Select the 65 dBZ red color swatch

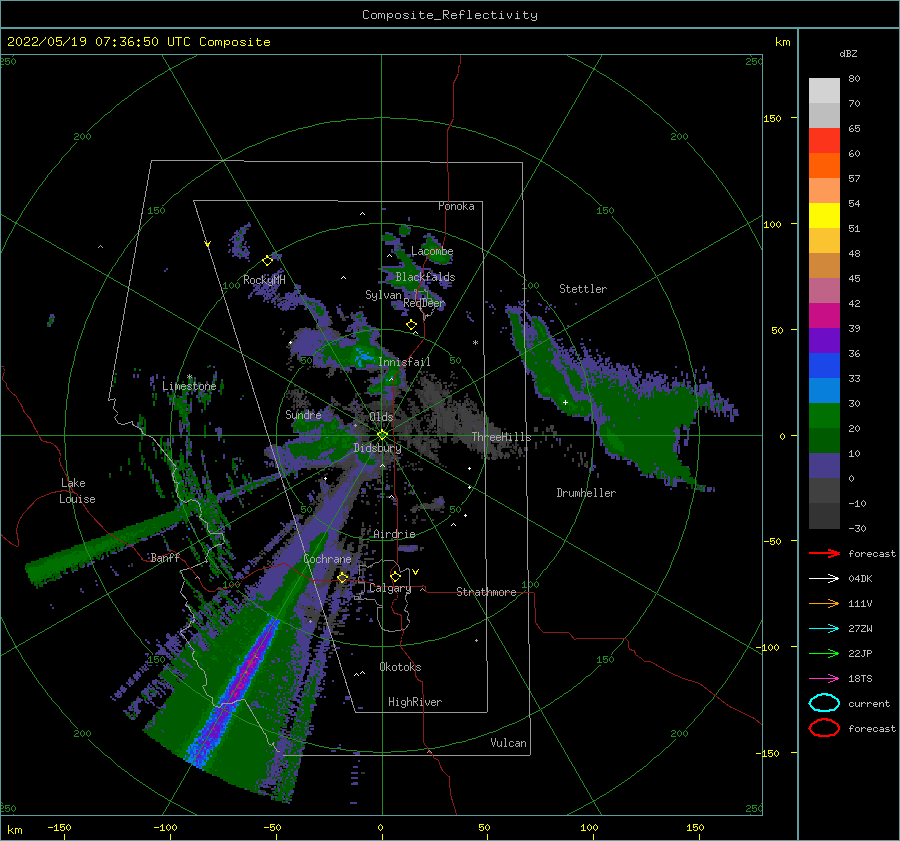824,141
